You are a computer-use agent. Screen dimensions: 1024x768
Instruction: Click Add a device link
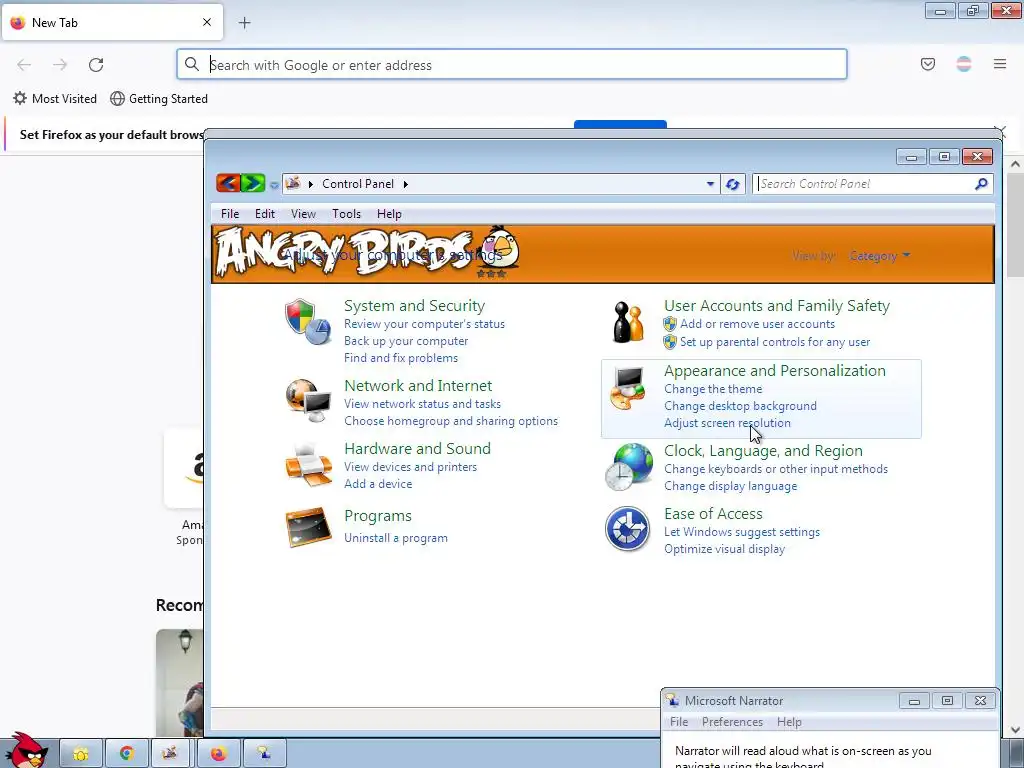coord(378,484)
